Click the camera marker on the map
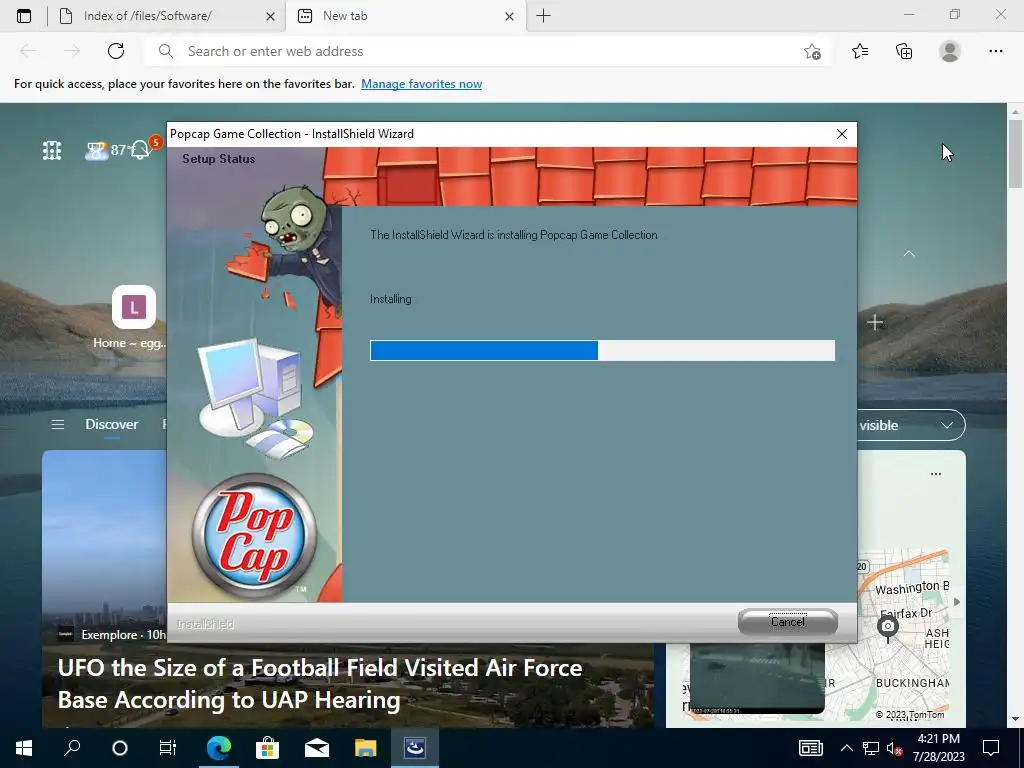This screenshot has height=768, width=1024. click(x=888, y=627)
